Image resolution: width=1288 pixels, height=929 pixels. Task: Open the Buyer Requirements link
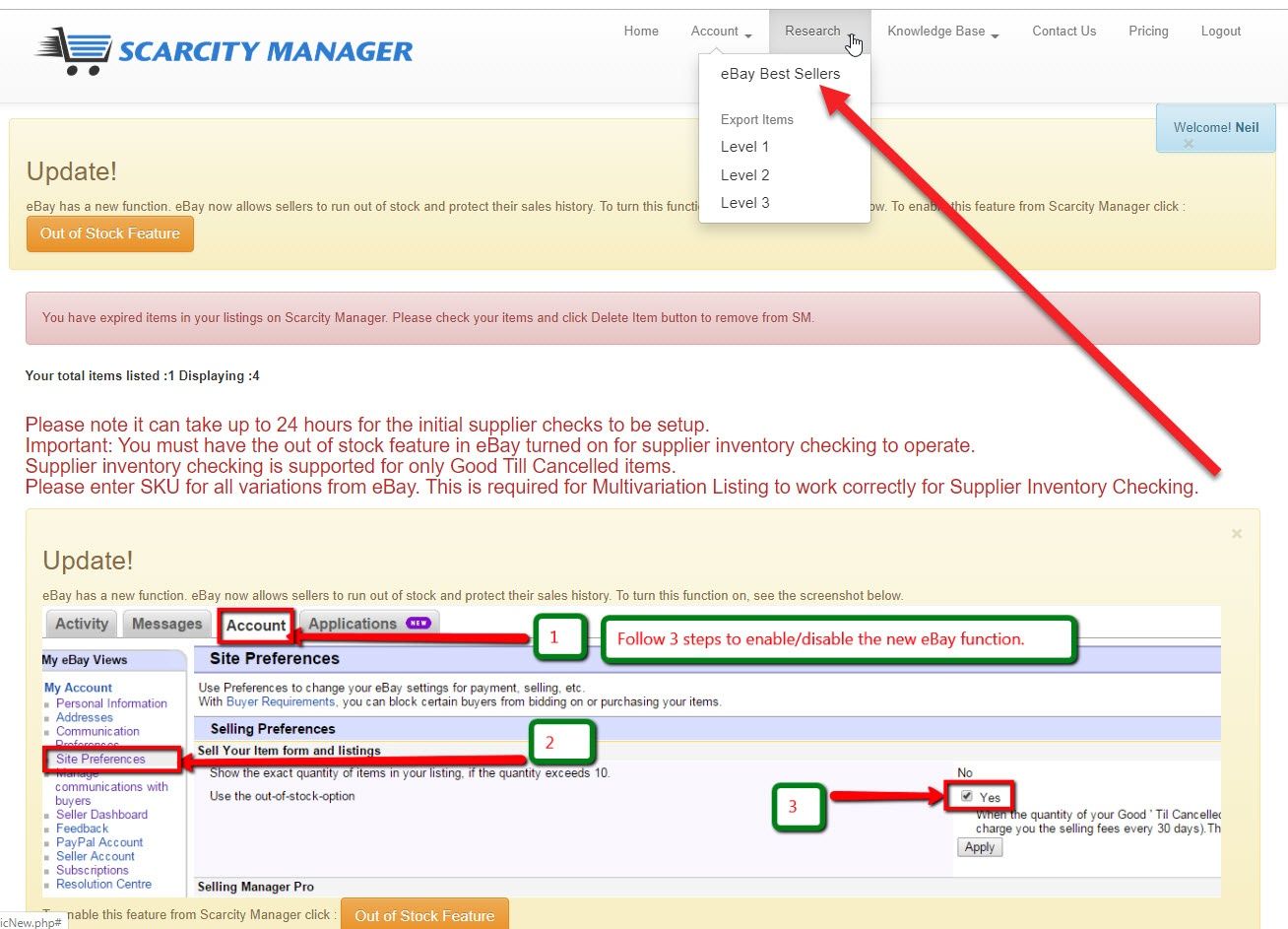[x=281, y=702]
